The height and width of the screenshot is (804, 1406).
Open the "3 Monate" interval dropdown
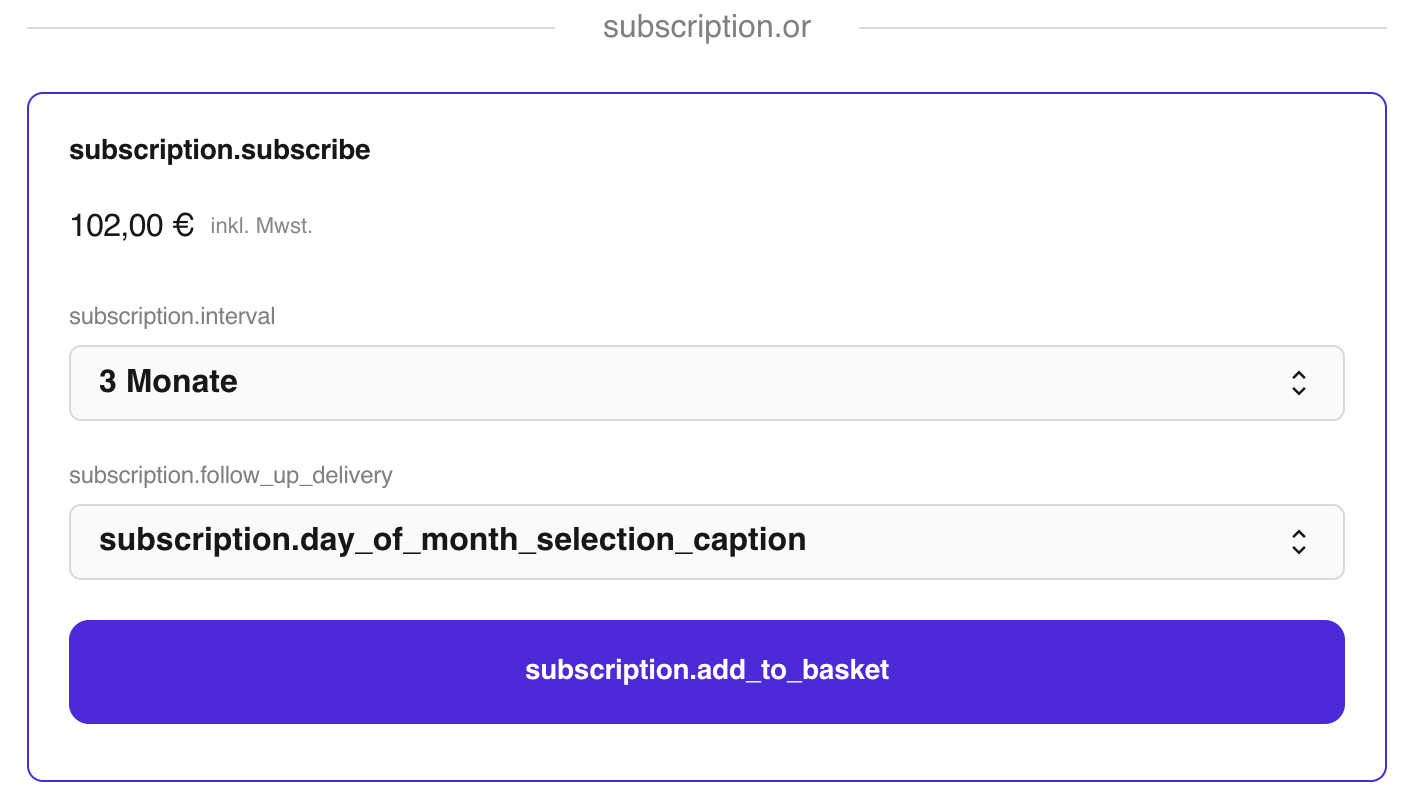pyautogui.click(x=706, y=383)
